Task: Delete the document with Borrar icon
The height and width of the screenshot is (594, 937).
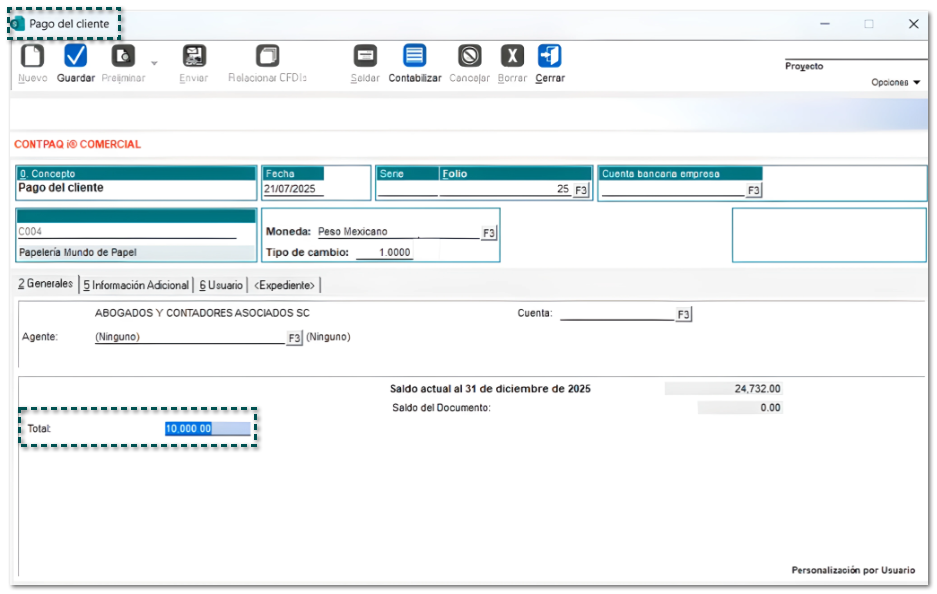Action: pyautogui.click(x=512, y=56)
